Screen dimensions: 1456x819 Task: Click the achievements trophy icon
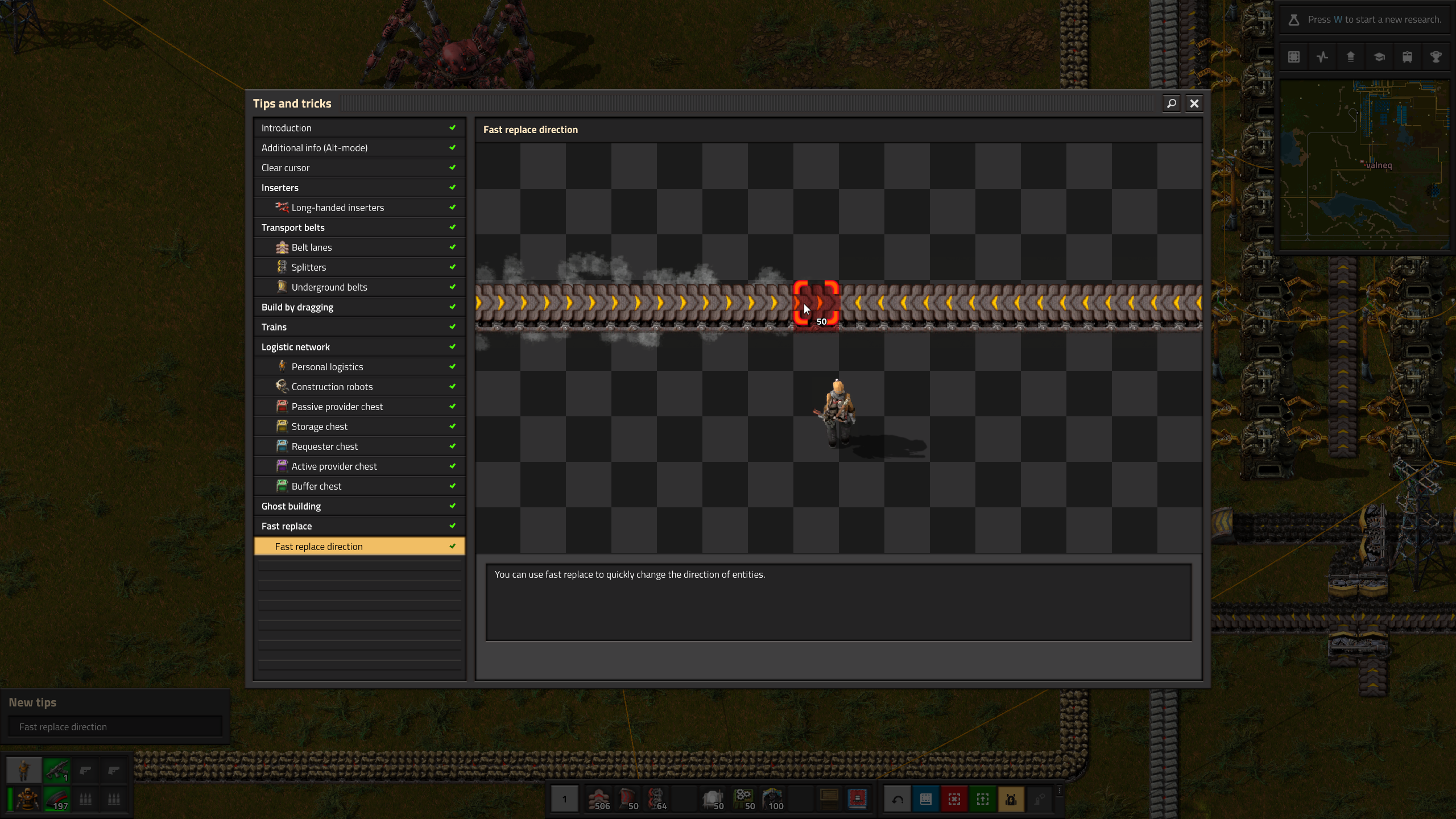1436,57
